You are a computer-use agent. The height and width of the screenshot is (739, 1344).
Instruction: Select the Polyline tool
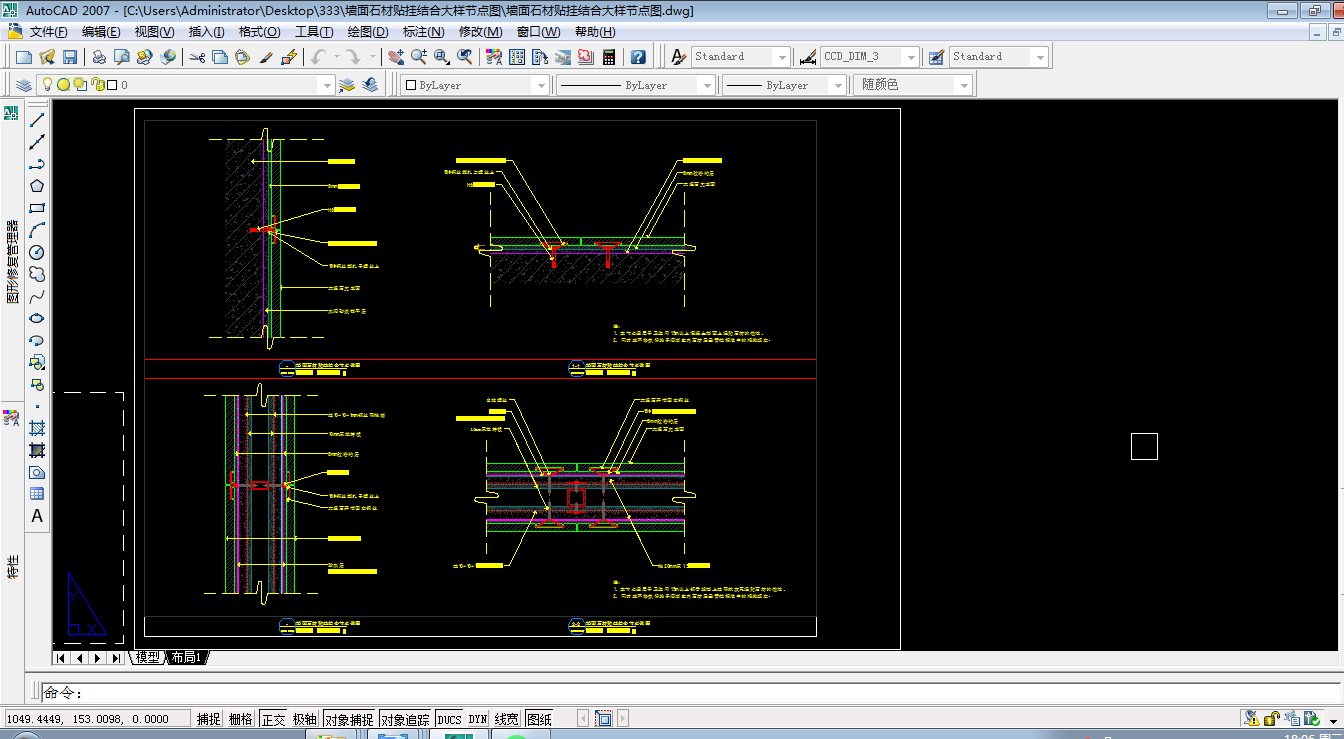point(37,164)
